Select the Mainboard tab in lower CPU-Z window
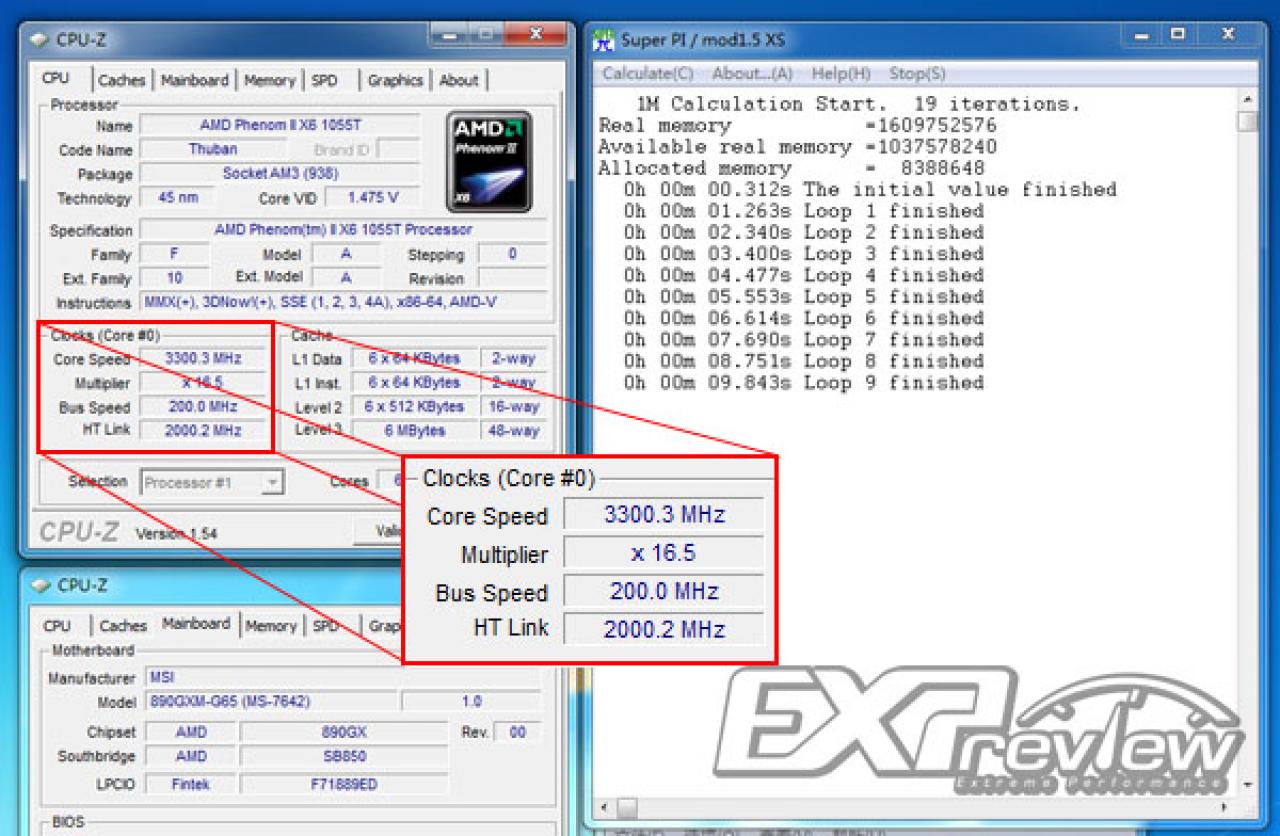1280x836 pixels. [x=196, y=623]
